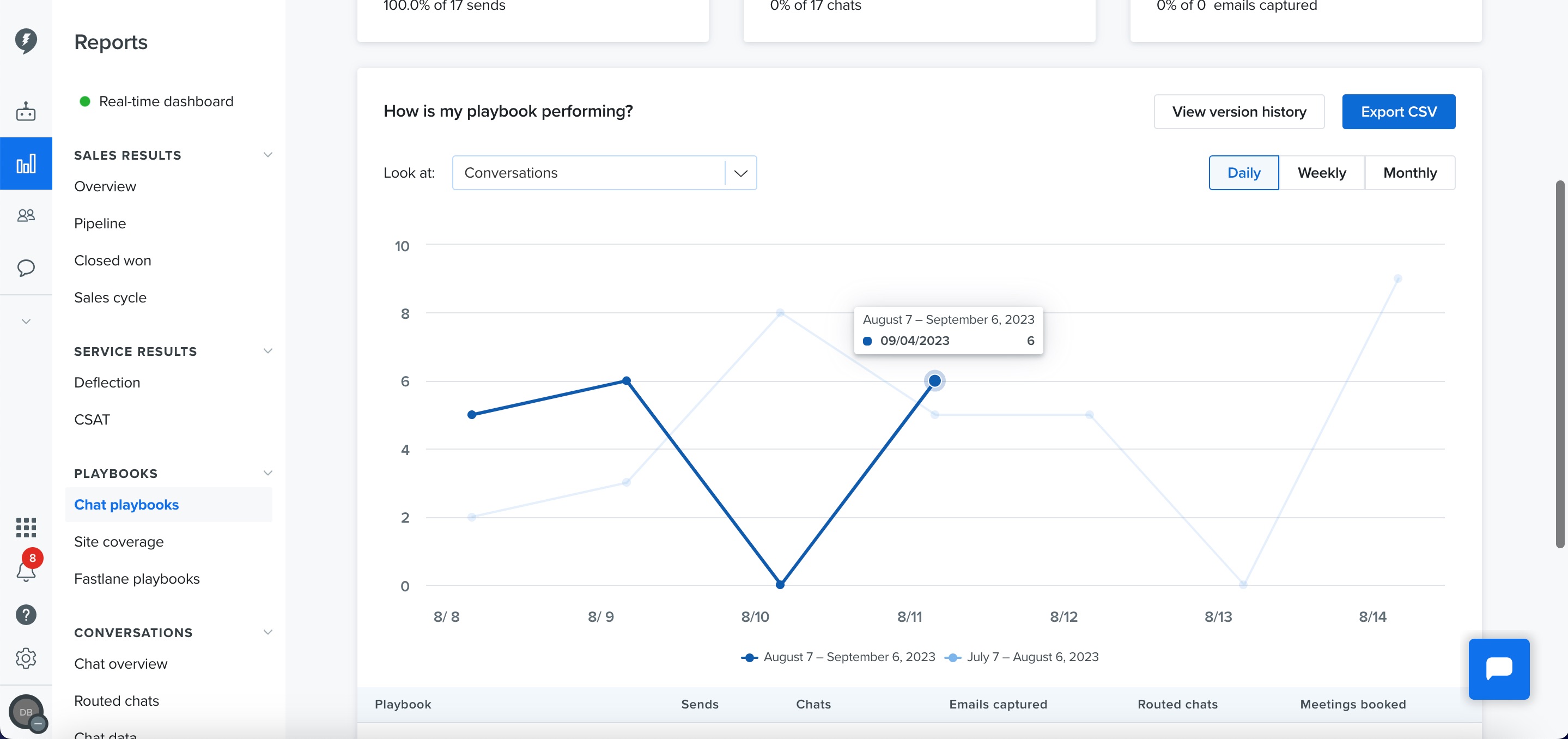This screenshot has height=739, width=1568.
Task: Go to Sales Overview report
Action: point(105,186)
